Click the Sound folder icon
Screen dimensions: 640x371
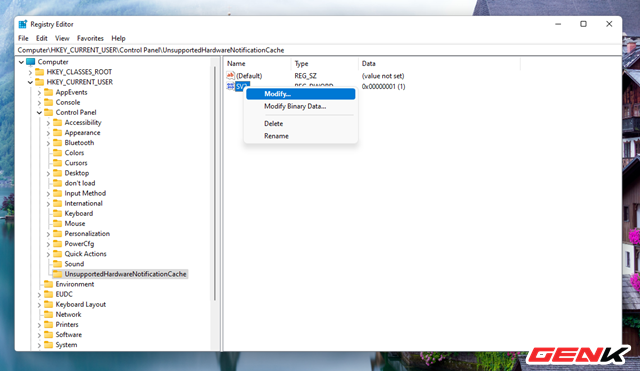58,264
